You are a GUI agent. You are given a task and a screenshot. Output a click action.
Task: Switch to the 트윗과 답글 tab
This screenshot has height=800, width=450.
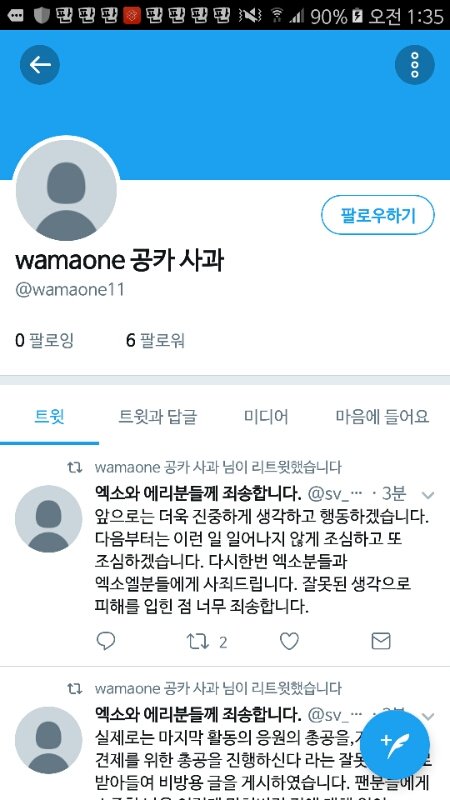(158, 417)
